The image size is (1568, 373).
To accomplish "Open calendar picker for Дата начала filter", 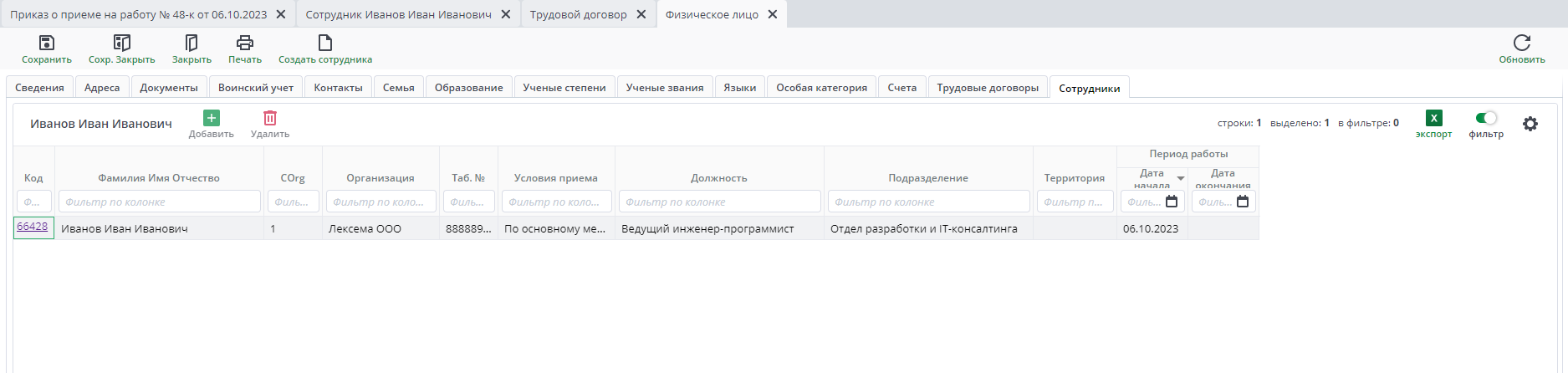I will (1172, 202).
